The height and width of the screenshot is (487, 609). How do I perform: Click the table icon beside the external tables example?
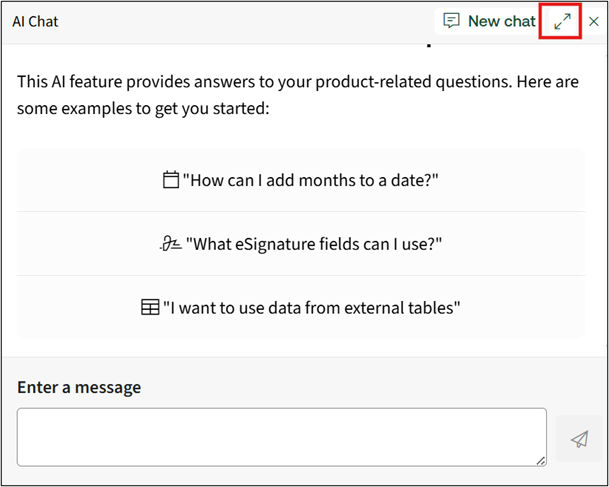click(150, 308)
